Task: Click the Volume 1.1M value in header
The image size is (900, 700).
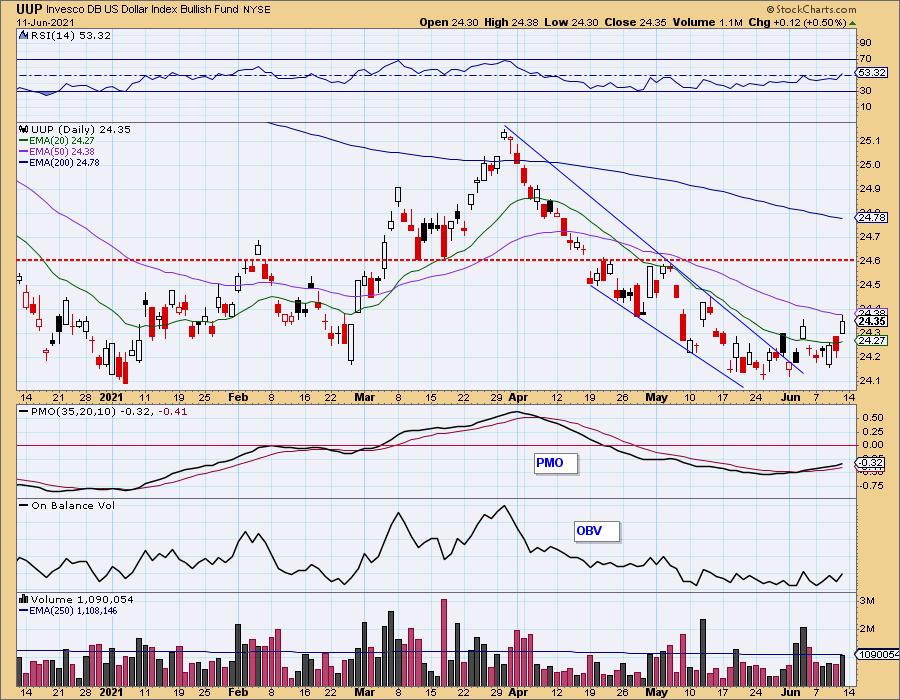Action: [x=707, y=22]
